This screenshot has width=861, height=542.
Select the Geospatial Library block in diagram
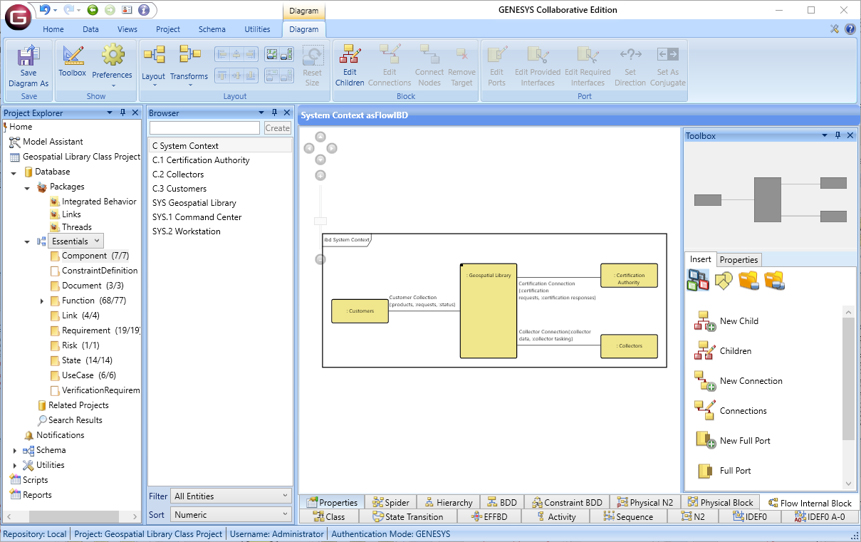(x=488, y=310)
